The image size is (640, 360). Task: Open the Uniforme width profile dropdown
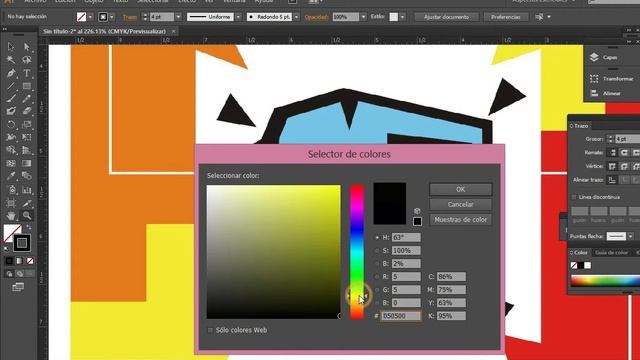pyautogui.click(x=238, y=17)
